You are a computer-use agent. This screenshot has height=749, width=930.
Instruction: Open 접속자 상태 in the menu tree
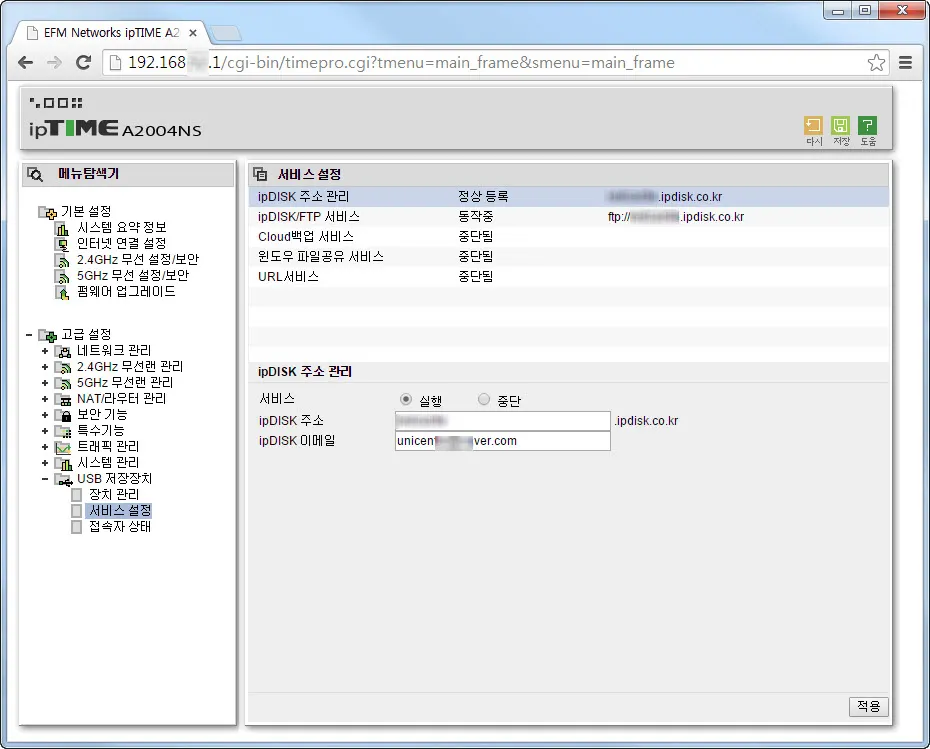point(119,527)
